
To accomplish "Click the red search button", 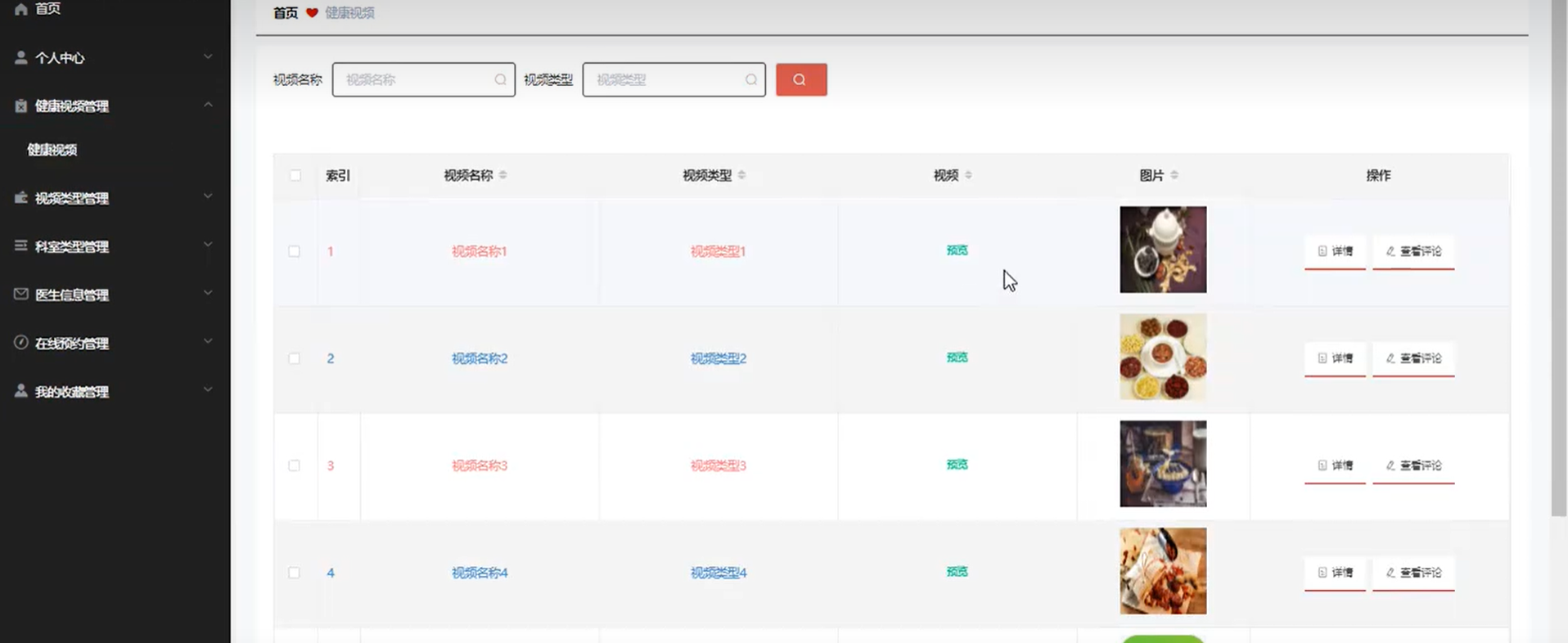I will tap(801, 79).
